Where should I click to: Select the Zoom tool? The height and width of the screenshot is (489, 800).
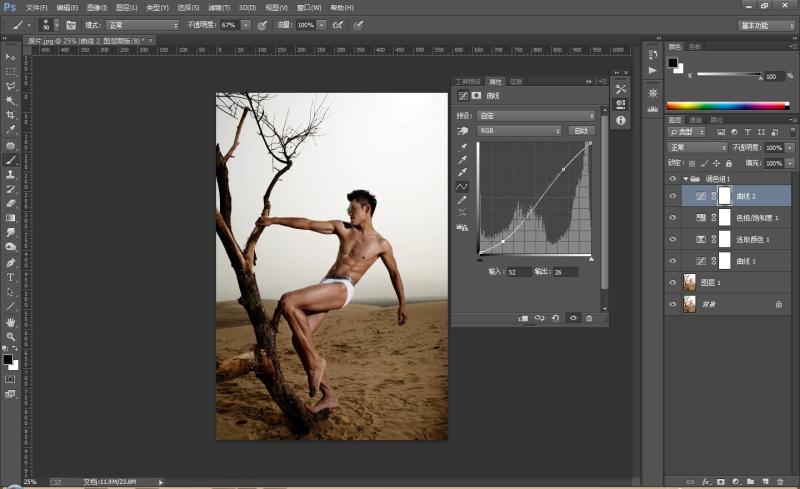(10, 336)
